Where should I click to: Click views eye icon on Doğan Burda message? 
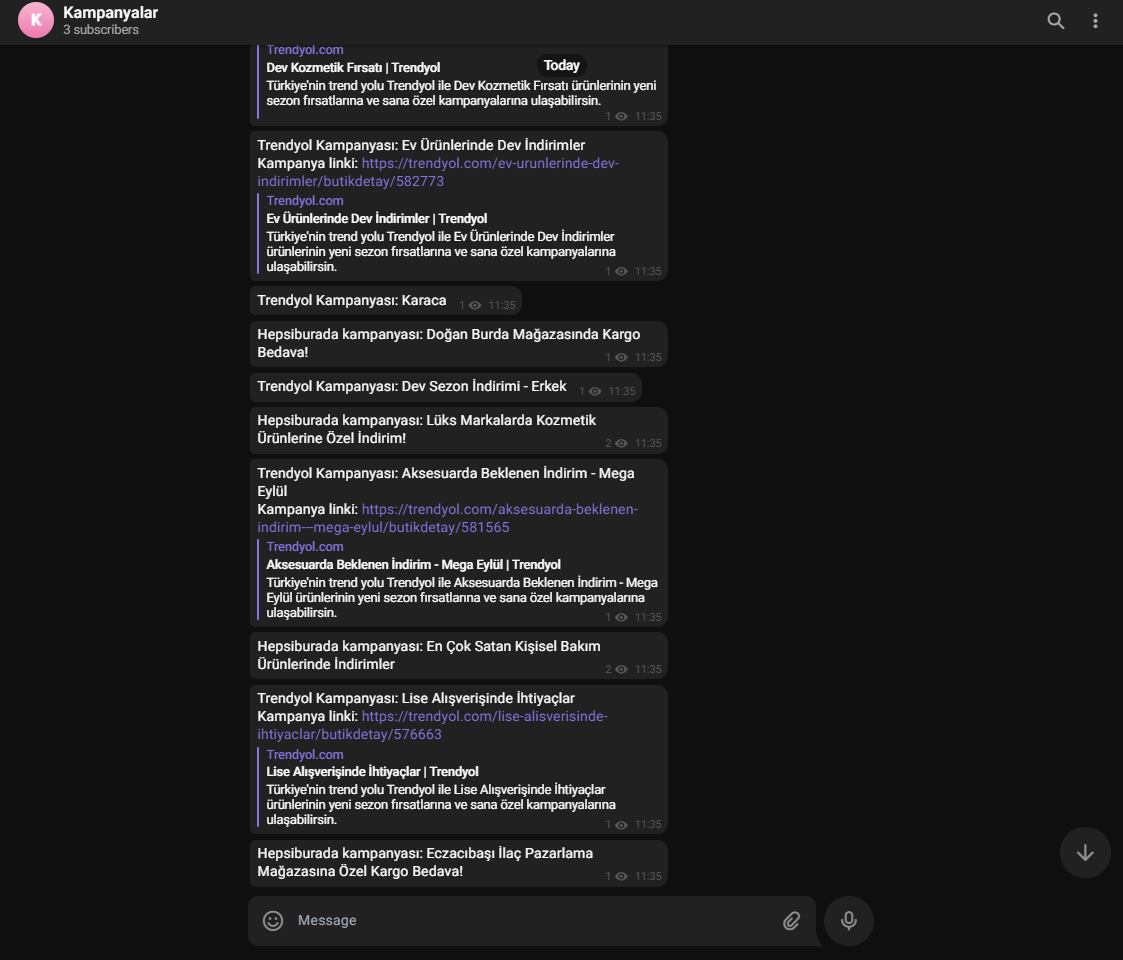[621, 357]
